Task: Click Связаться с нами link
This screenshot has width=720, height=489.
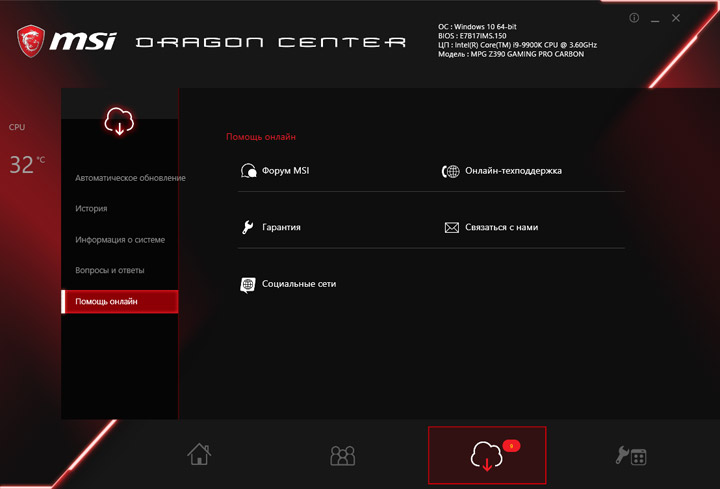Action: coord(501,227)
